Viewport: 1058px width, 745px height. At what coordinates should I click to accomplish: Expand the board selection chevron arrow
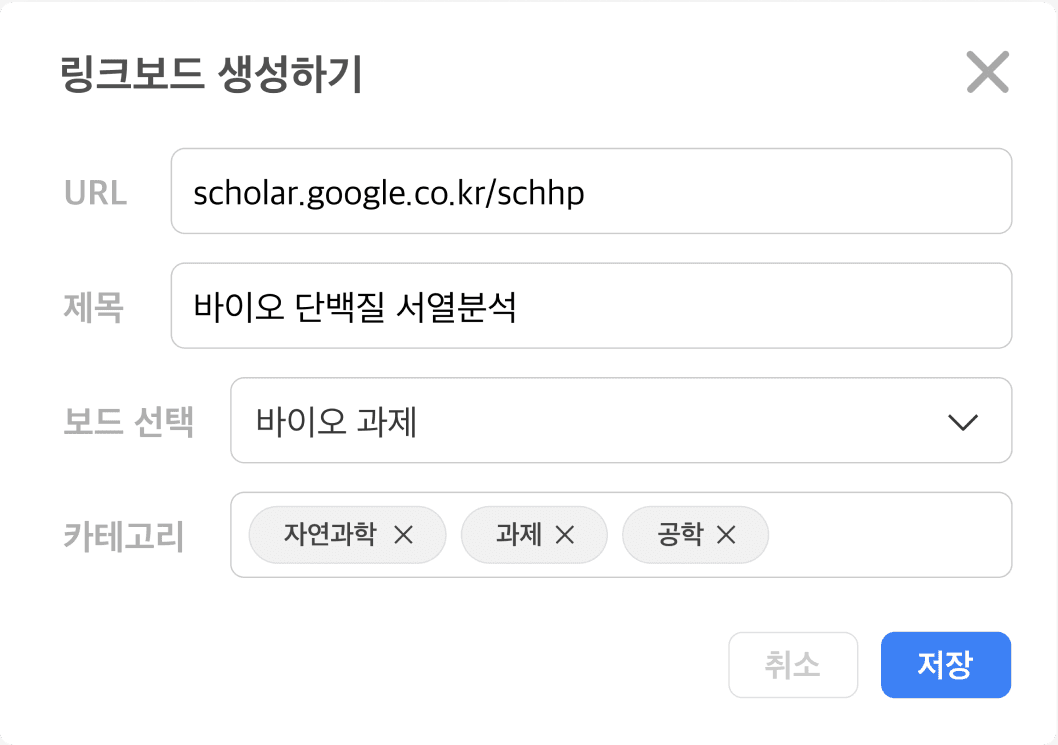click(962, 422)
